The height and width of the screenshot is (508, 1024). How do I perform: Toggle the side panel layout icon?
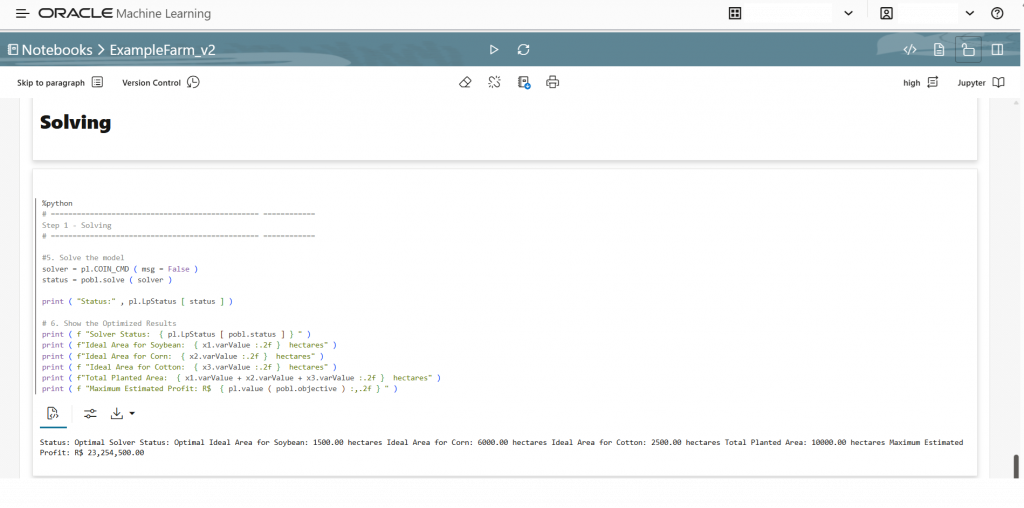(997, 50)
